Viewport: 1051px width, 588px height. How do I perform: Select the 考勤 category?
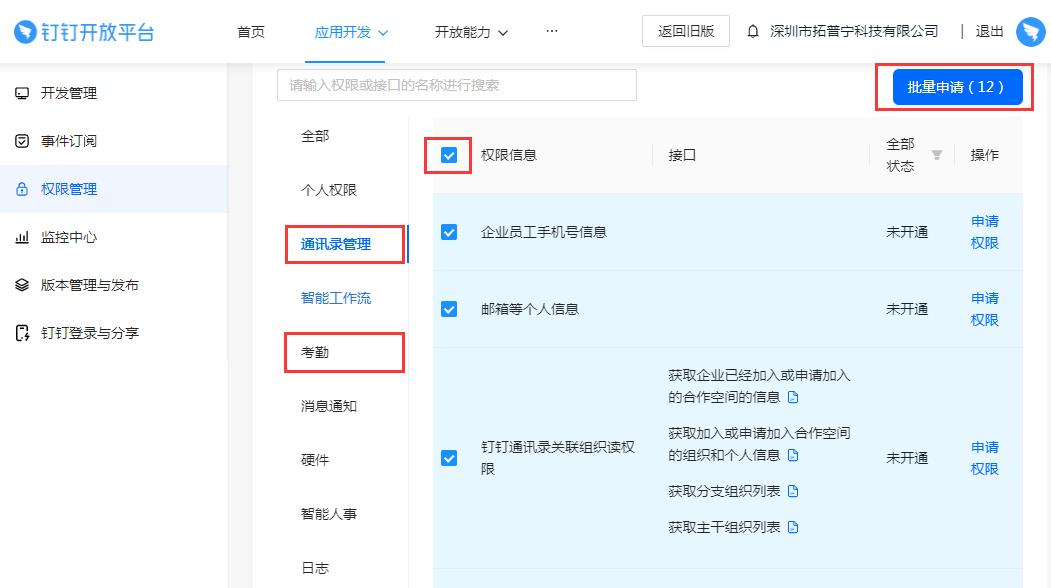coord(315,352)
